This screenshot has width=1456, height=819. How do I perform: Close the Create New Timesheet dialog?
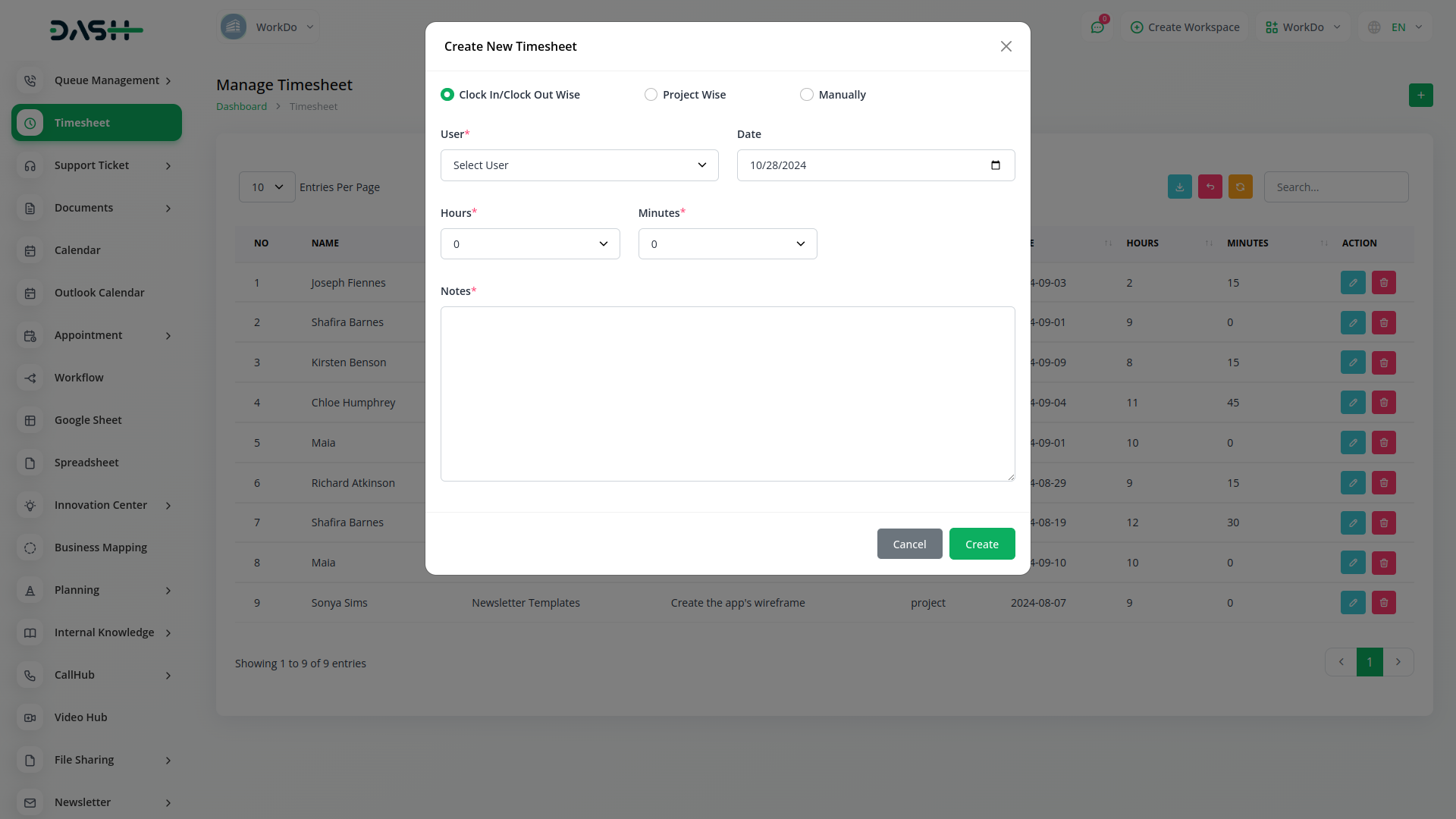coord(1006,46)
